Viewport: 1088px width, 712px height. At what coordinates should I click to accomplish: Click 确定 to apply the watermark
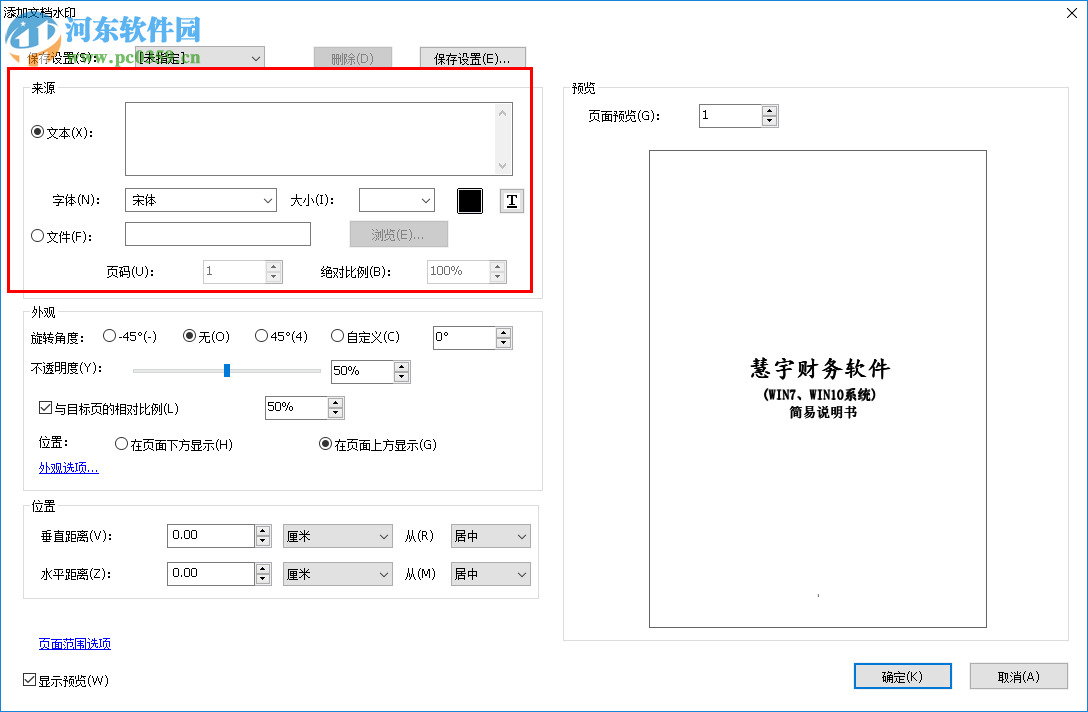point(902,676)
